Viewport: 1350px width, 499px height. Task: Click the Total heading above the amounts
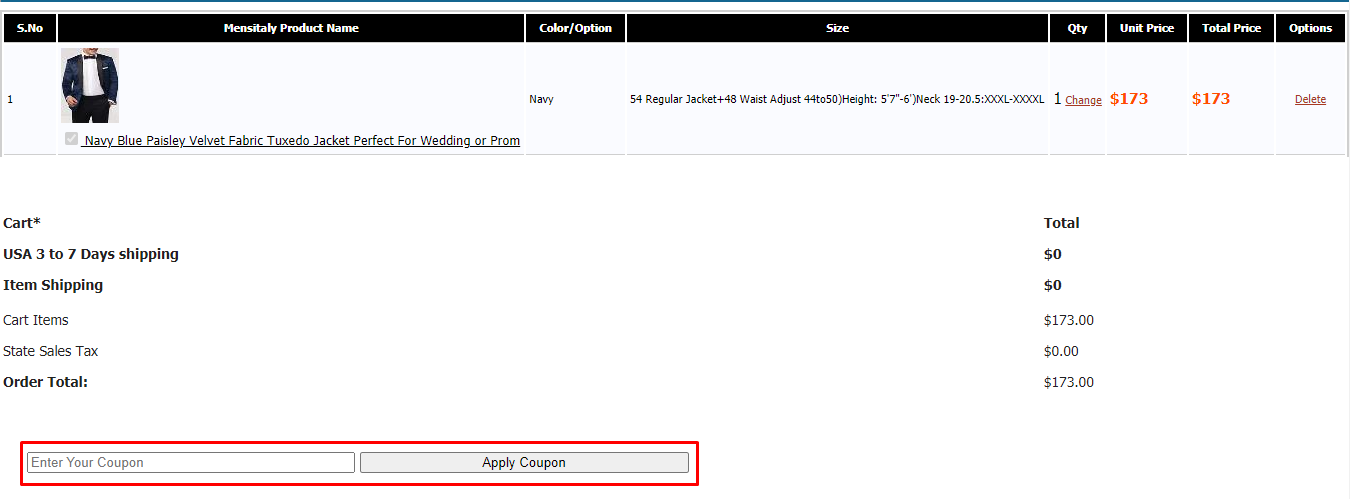(x=1062, y=223)
